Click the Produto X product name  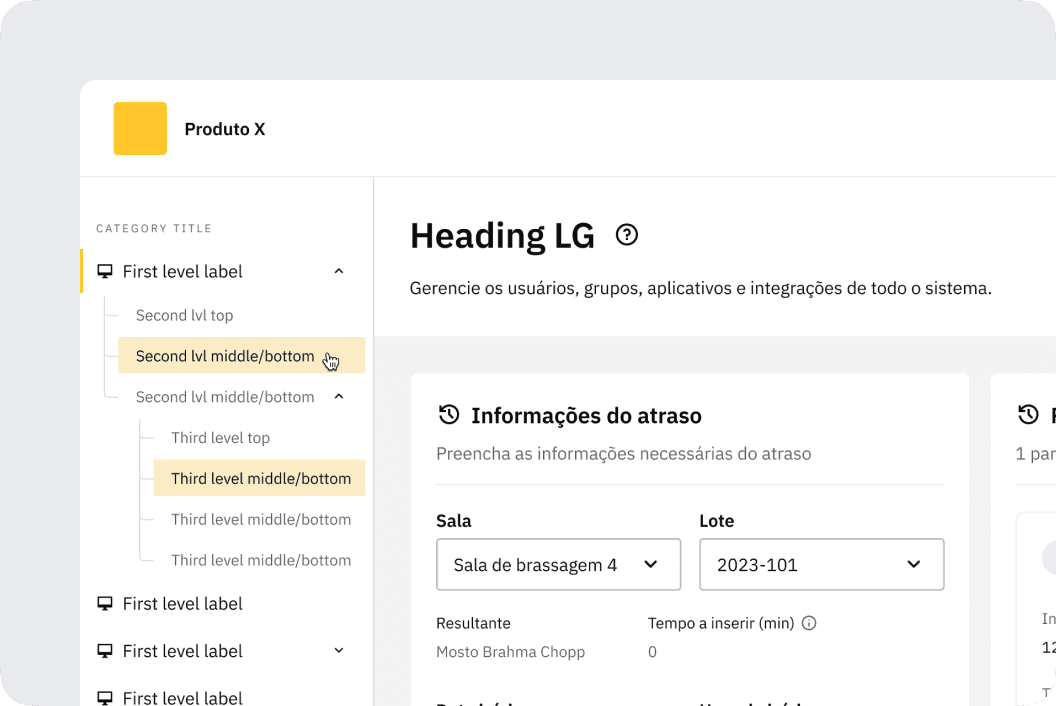click(x=225, y=129)
